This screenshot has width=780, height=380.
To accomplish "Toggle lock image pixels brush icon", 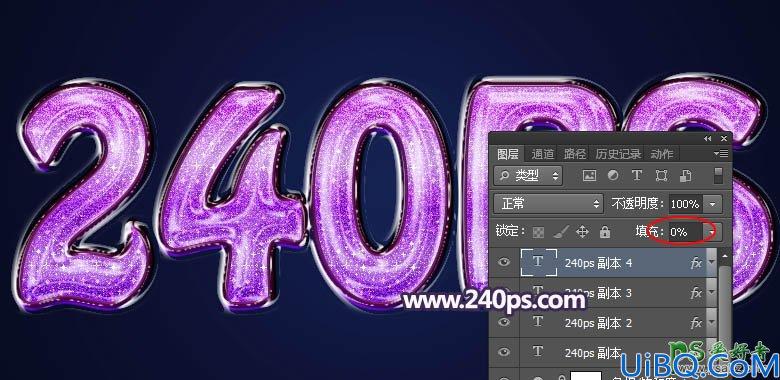I will click(x=561, y=232).
